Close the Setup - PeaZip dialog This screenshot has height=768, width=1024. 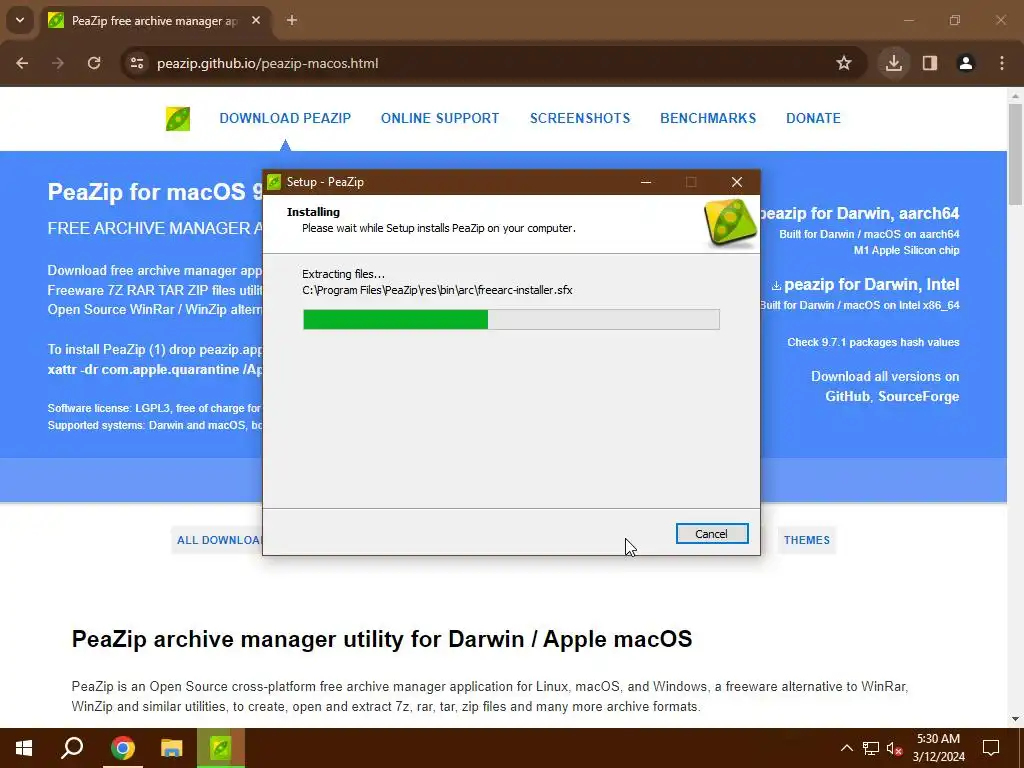(x=737, y=182)
